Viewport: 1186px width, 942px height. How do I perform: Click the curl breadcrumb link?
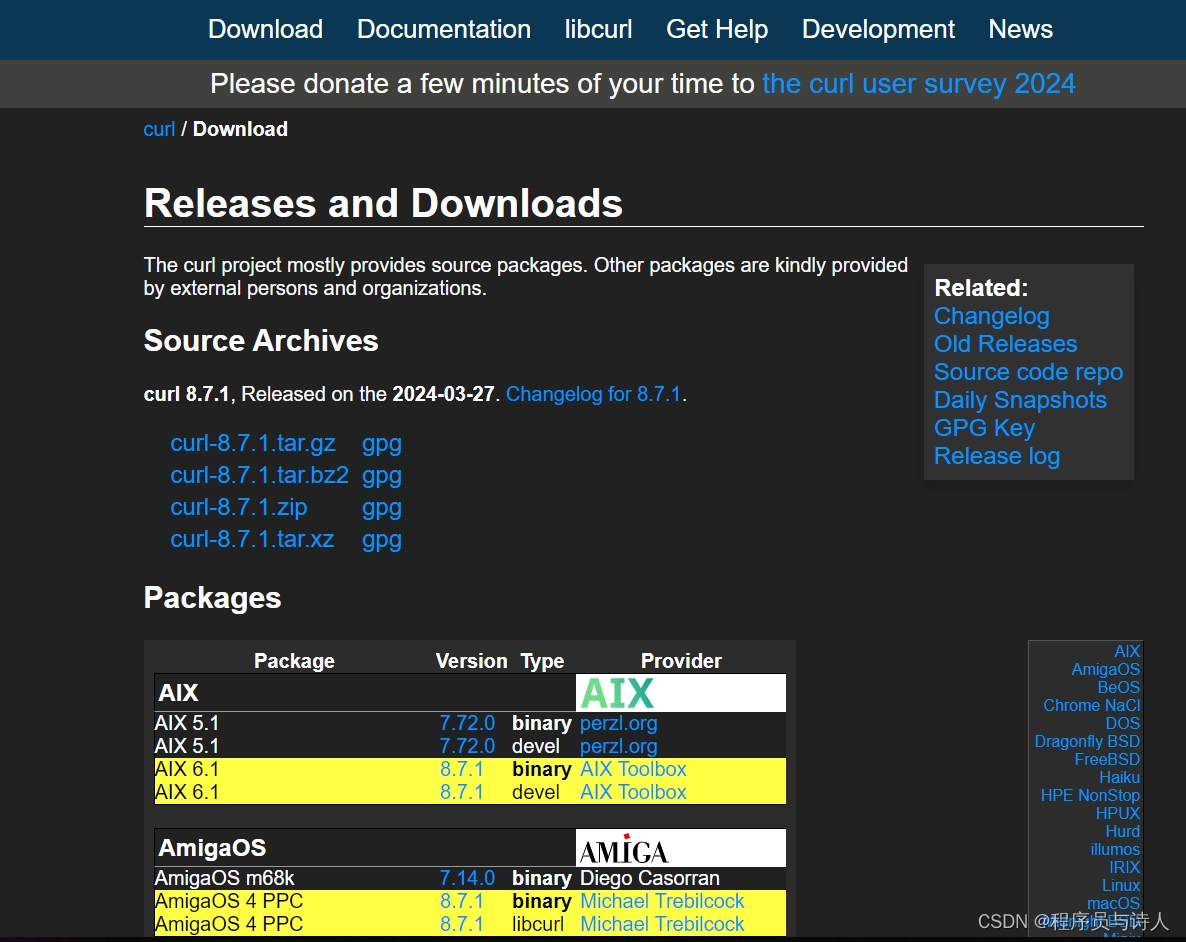coord(159,129)
